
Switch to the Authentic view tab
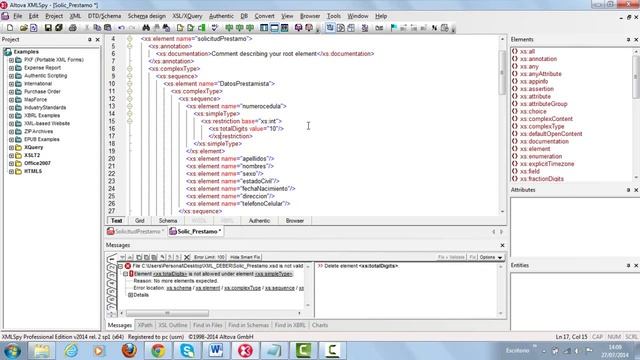point(259,220)
